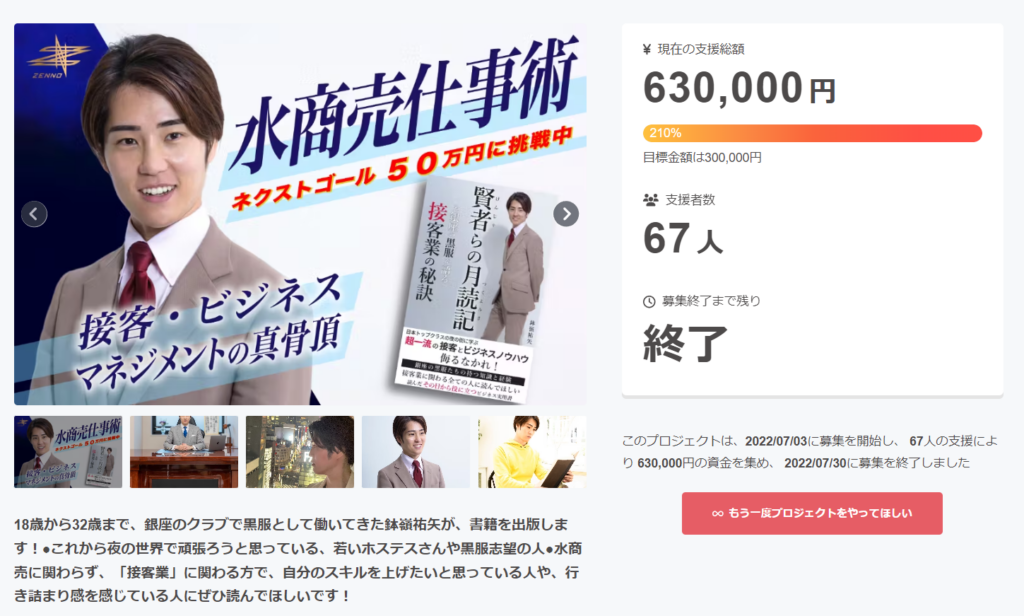Select the thumbnail of man at desk

pyautogui.click(x=184, y=452)
